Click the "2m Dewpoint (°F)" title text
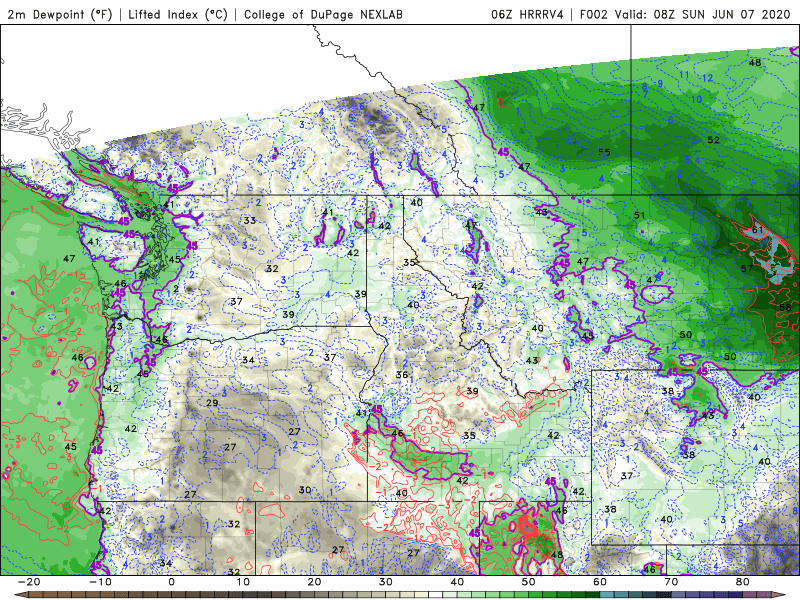Viewport: 800px width, 600px height. [x=60, y=14]
